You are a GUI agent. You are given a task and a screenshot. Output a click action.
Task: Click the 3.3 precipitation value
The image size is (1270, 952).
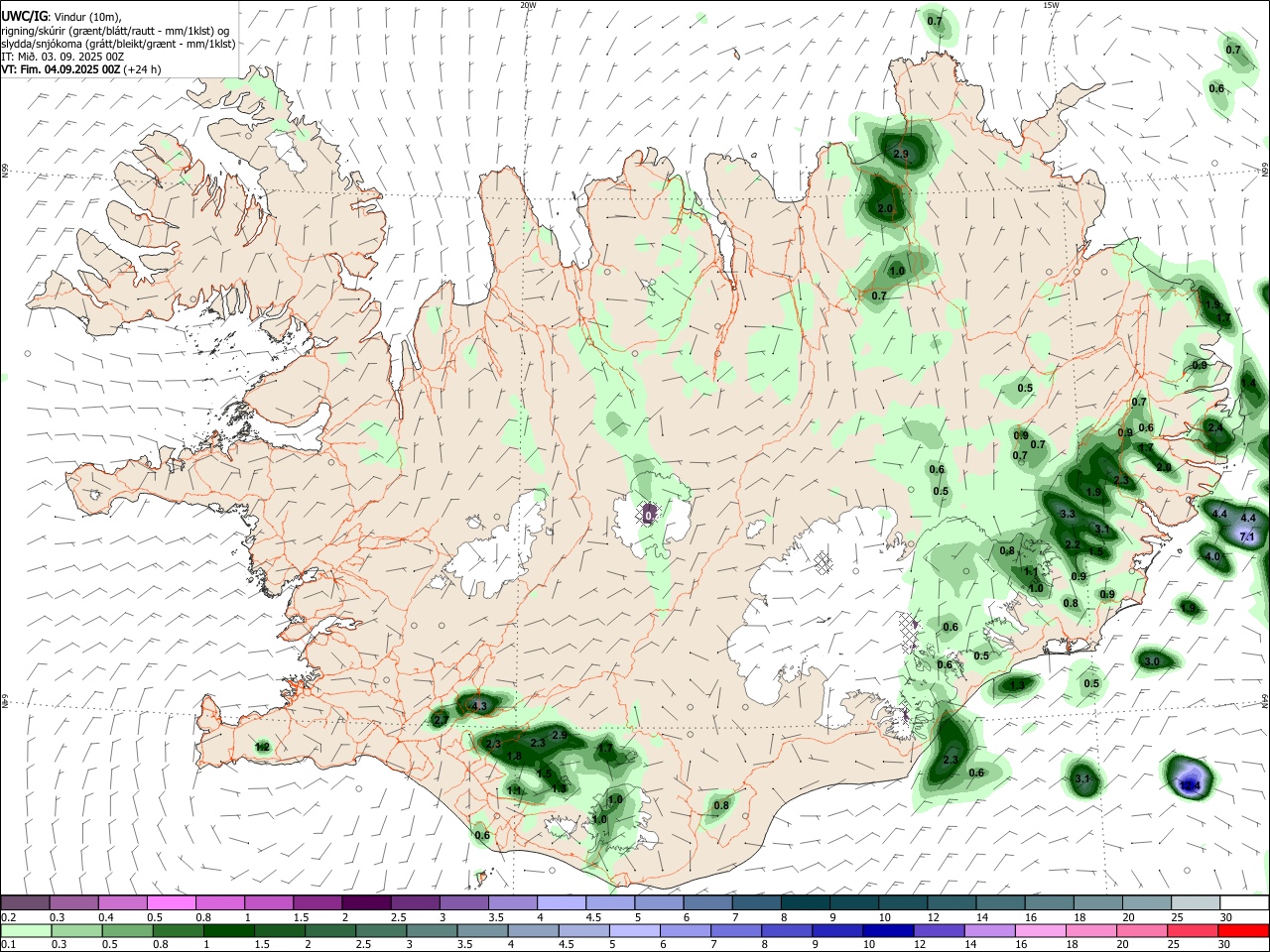point(1068,514)
